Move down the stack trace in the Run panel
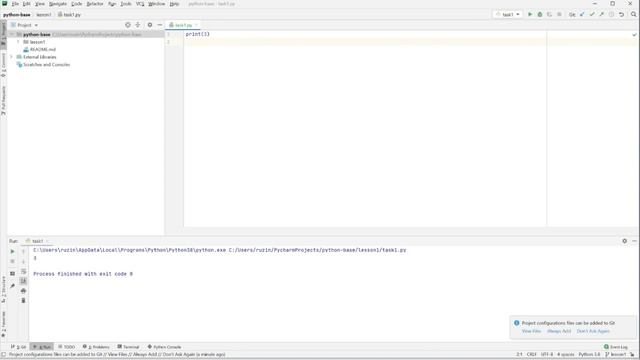Screen dimensions: 640x360 [x=23, y=261]
